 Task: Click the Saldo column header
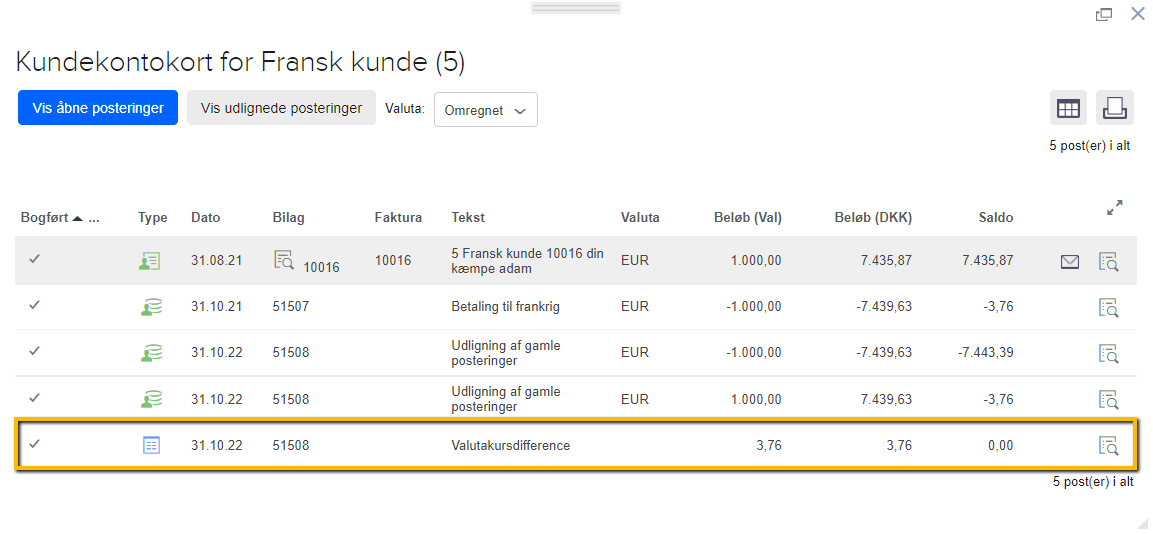[995, 217]
